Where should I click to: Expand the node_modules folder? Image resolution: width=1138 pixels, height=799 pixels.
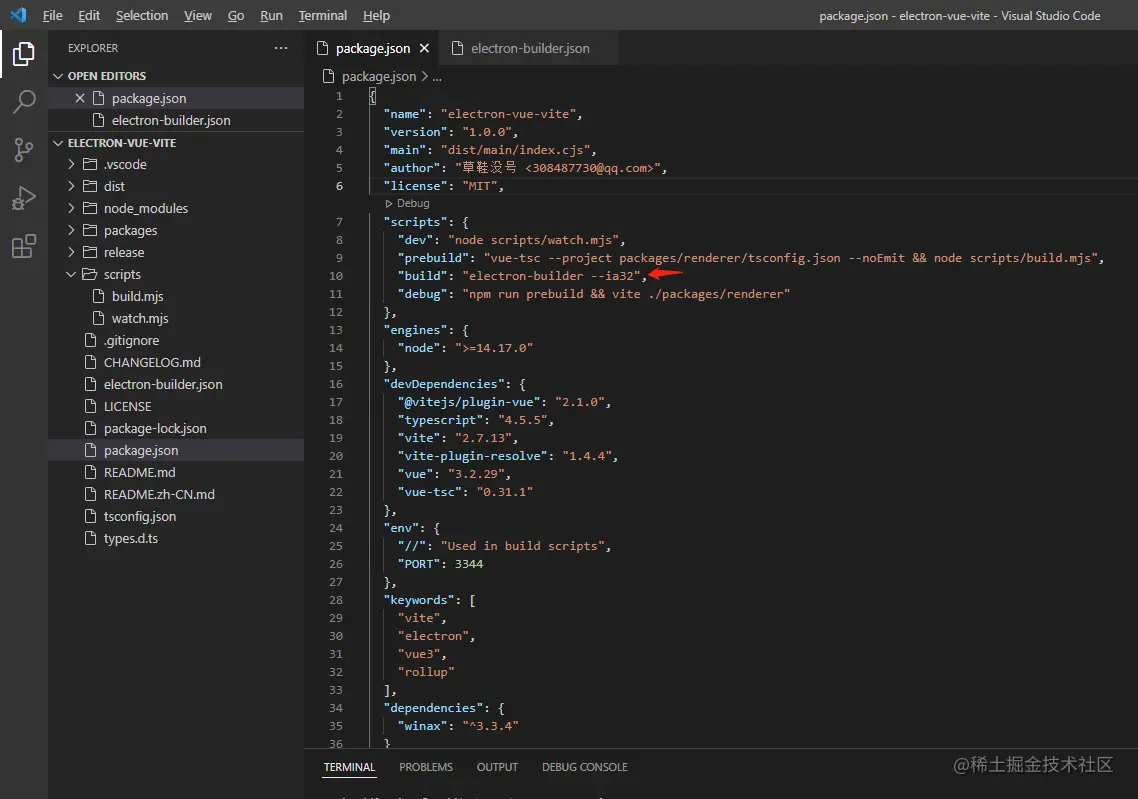pos(176,208)
